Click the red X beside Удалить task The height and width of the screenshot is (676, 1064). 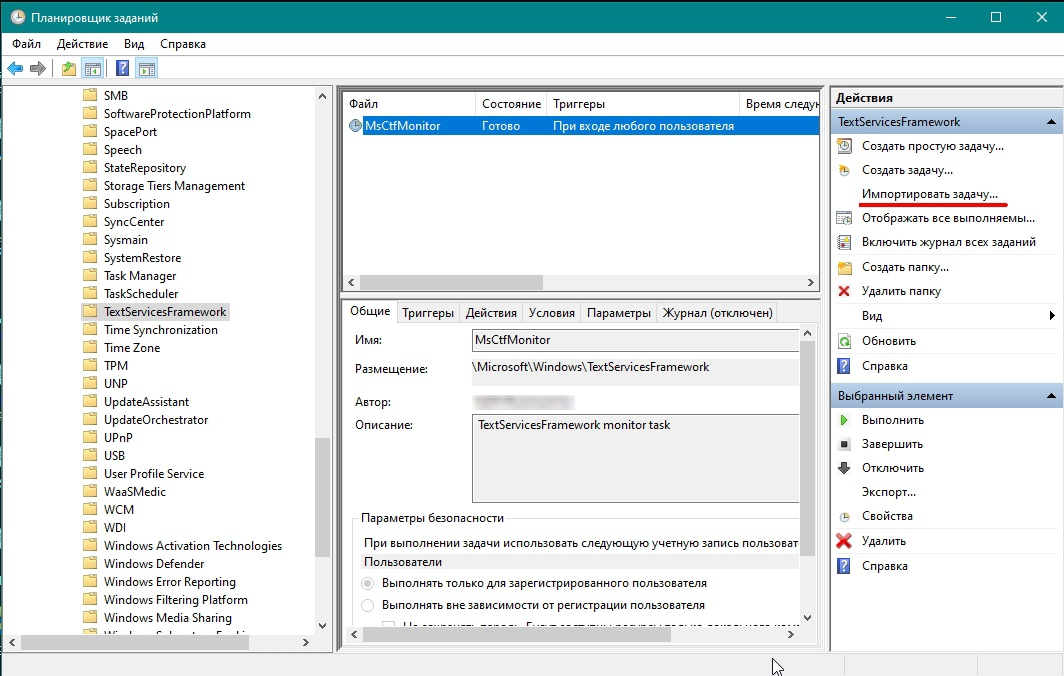tap(844, 541)
